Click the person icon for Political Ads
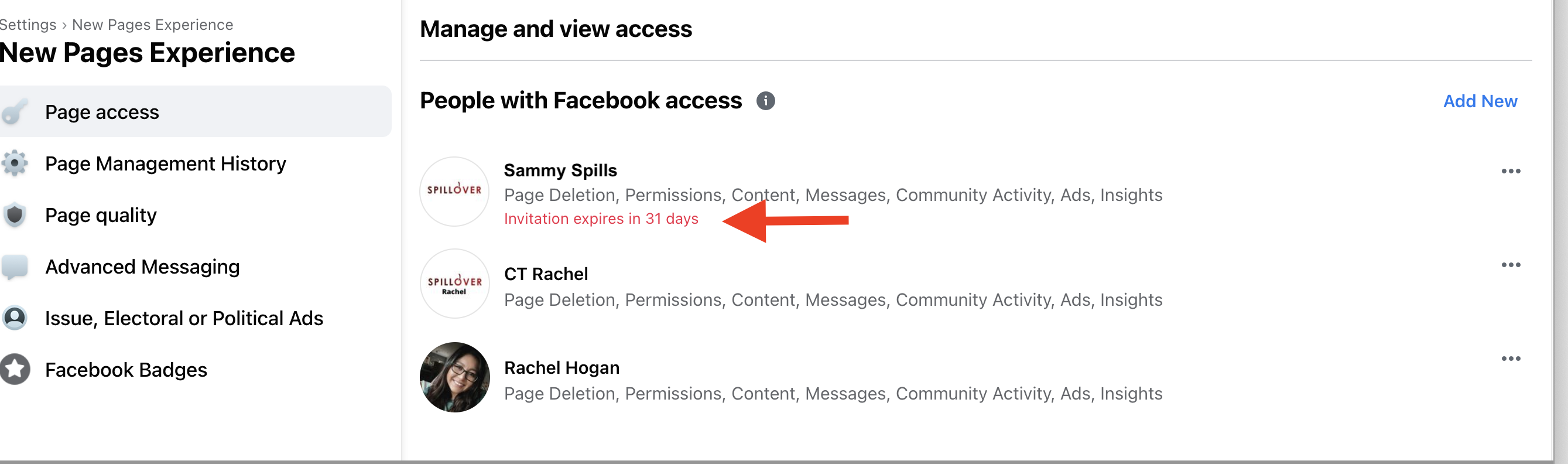Screen dimensions: 1568x464 coord(14,318)
